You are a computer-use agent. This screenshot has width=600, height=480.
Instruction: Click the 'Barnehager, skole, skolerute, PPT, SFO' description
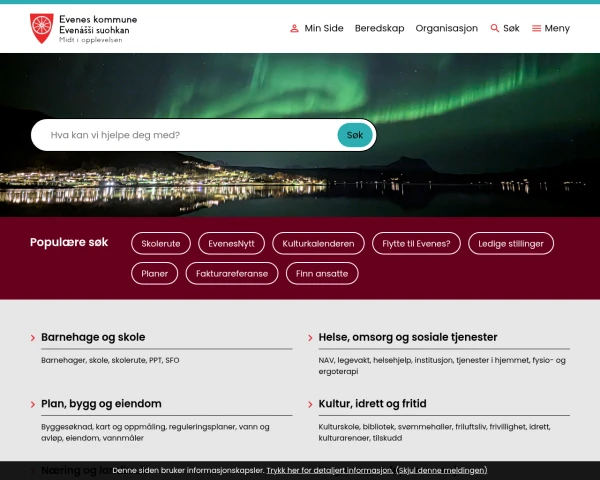click(x=110, y=360)
